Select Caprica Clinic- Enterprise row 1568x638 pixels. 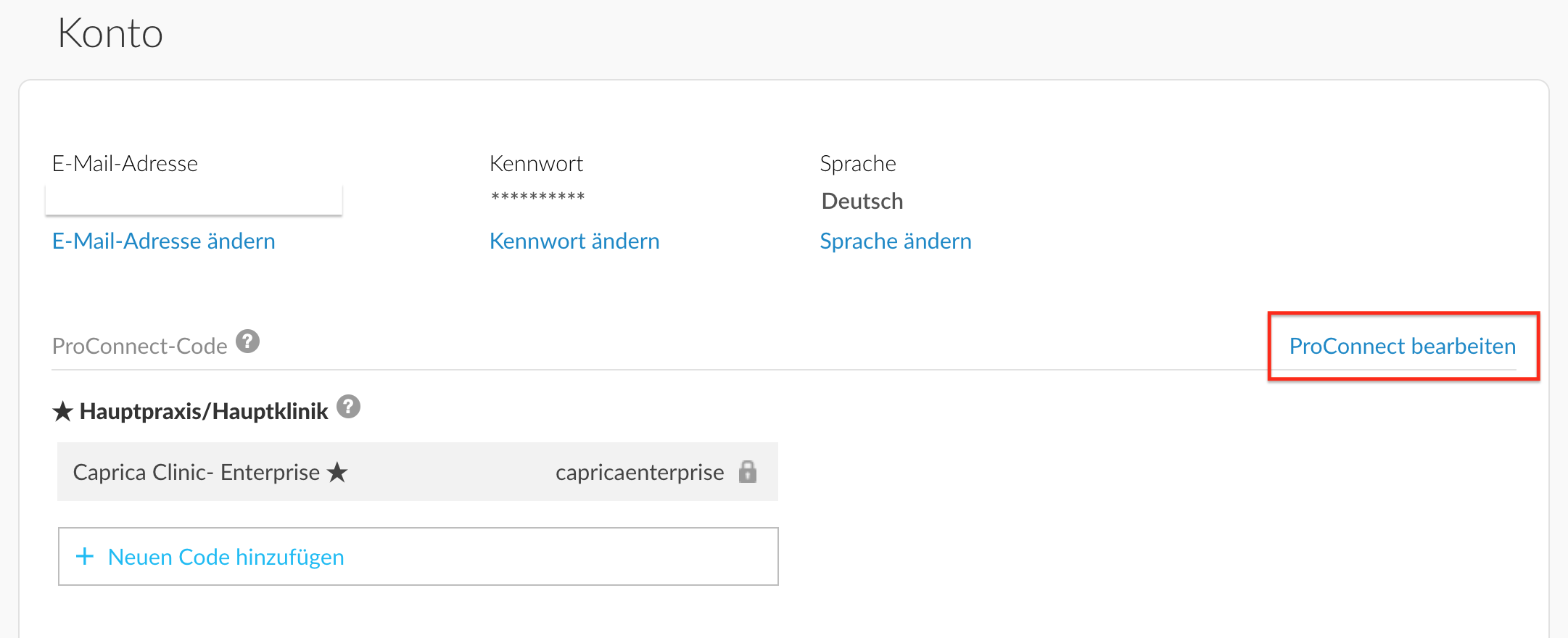[x=418, y=471]
